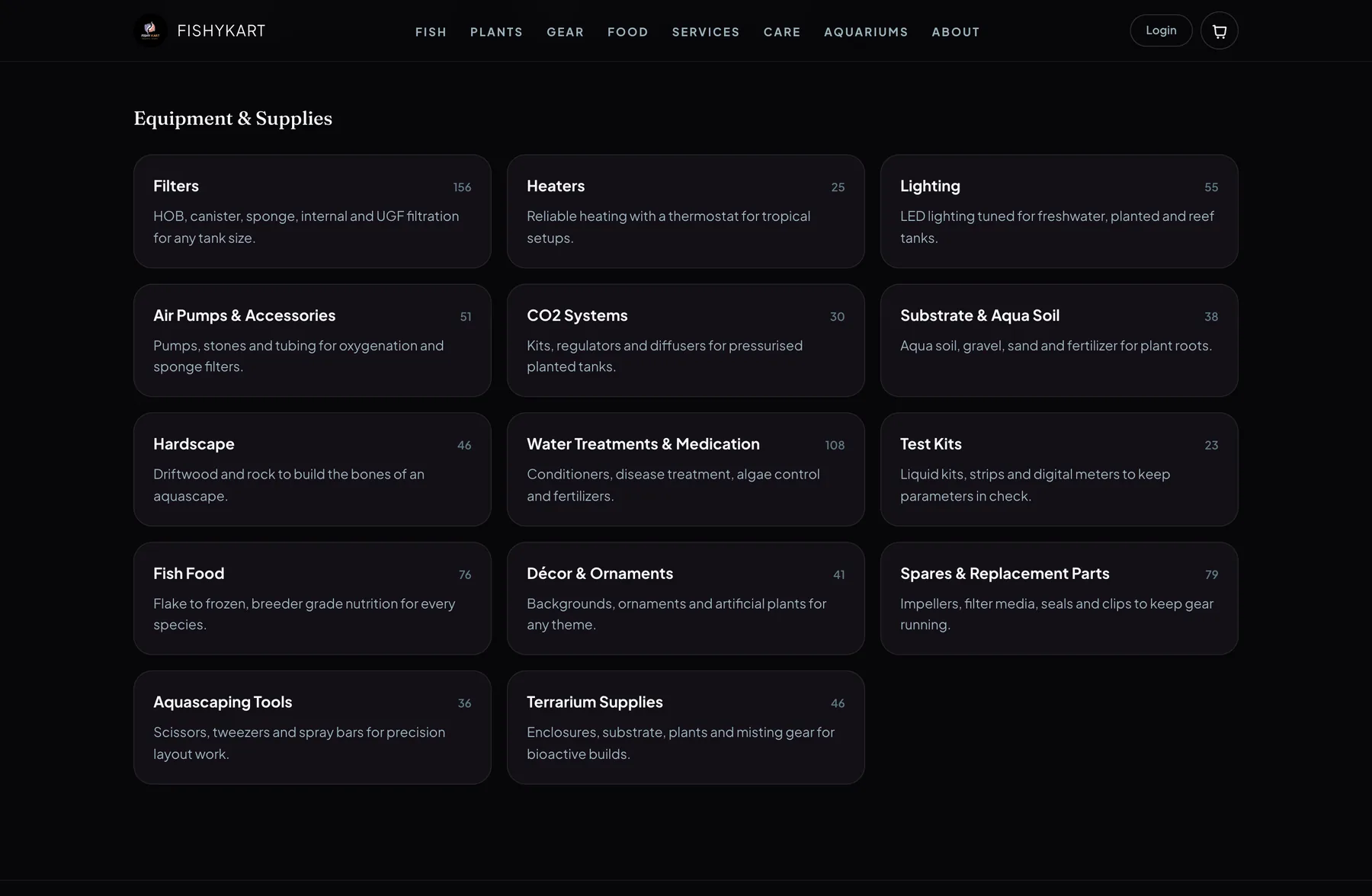Open the CO2 Systems category
Viewport: 1372px width, 896px height.
pyautogui.click(x=686, y=341)
